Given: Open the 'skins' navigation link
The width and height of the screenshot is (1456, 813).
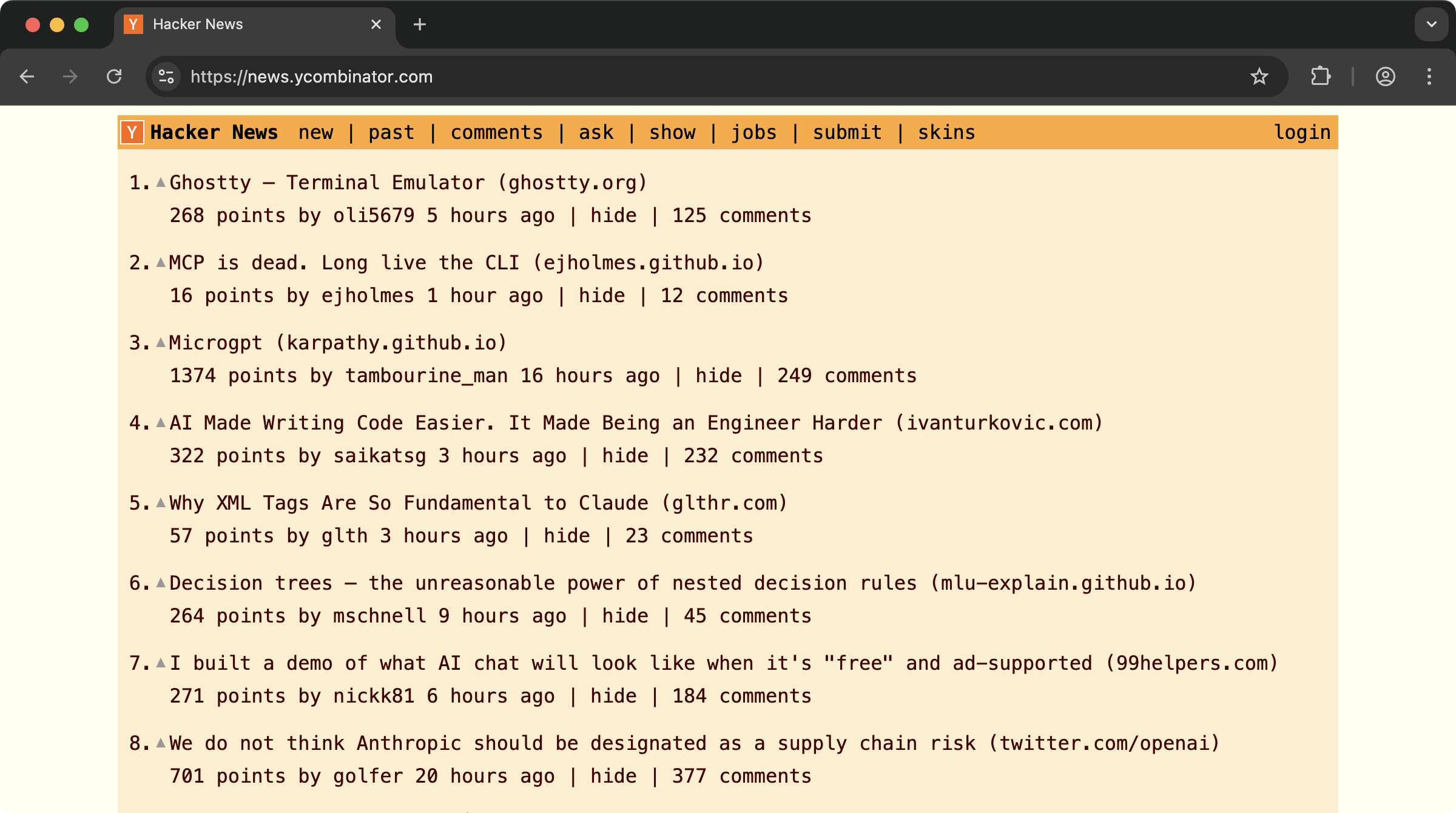Looking at the screenshot, I should (x=946, y=132).
